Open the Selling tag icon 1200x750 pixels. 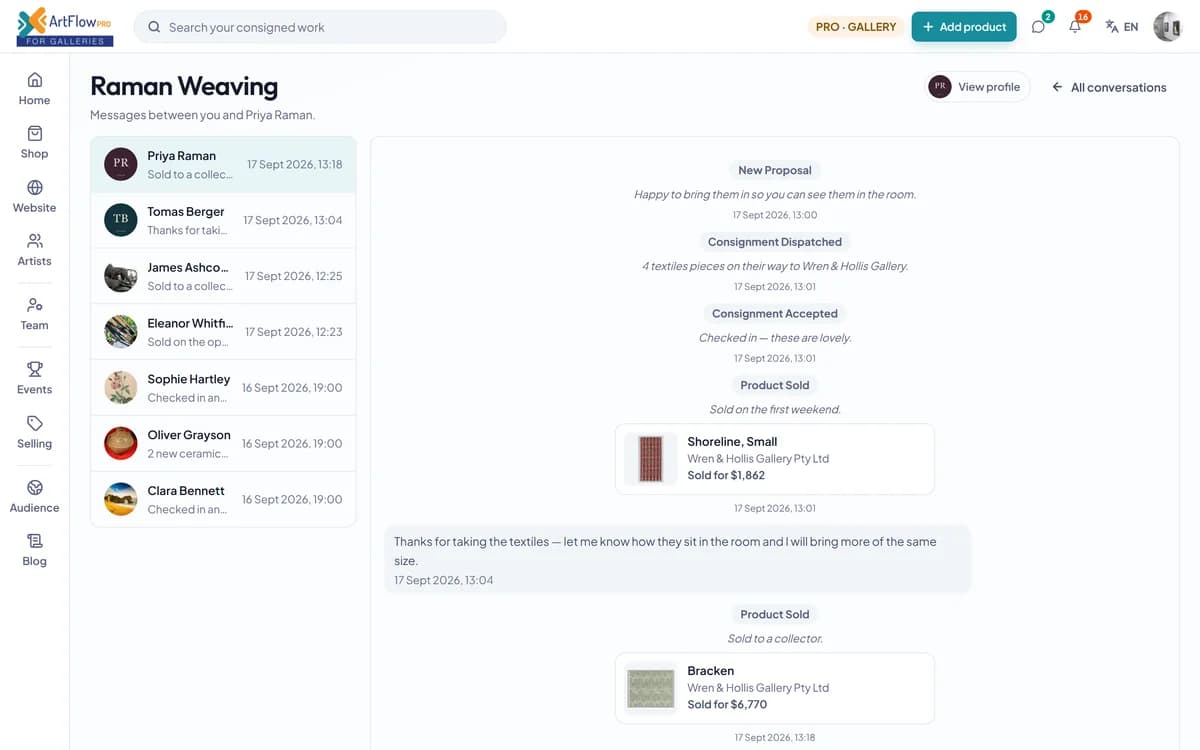click(x=34, y=423)
